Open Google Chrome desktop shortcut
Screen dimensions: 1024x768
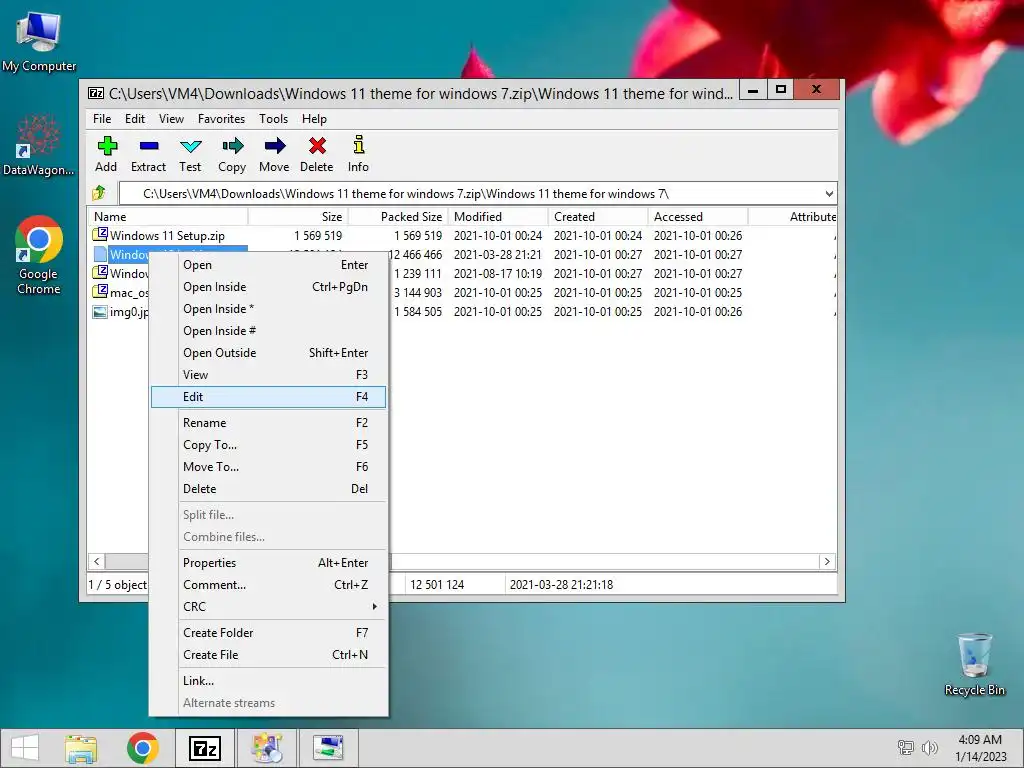coord(39,255)
